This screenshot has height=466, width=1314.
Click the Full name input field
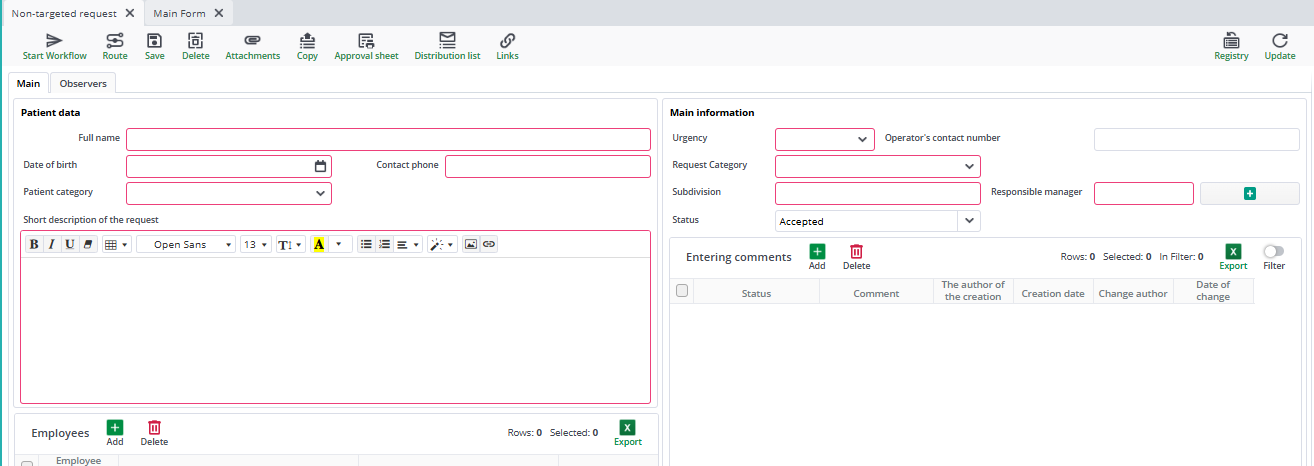(x=388, y=139)
